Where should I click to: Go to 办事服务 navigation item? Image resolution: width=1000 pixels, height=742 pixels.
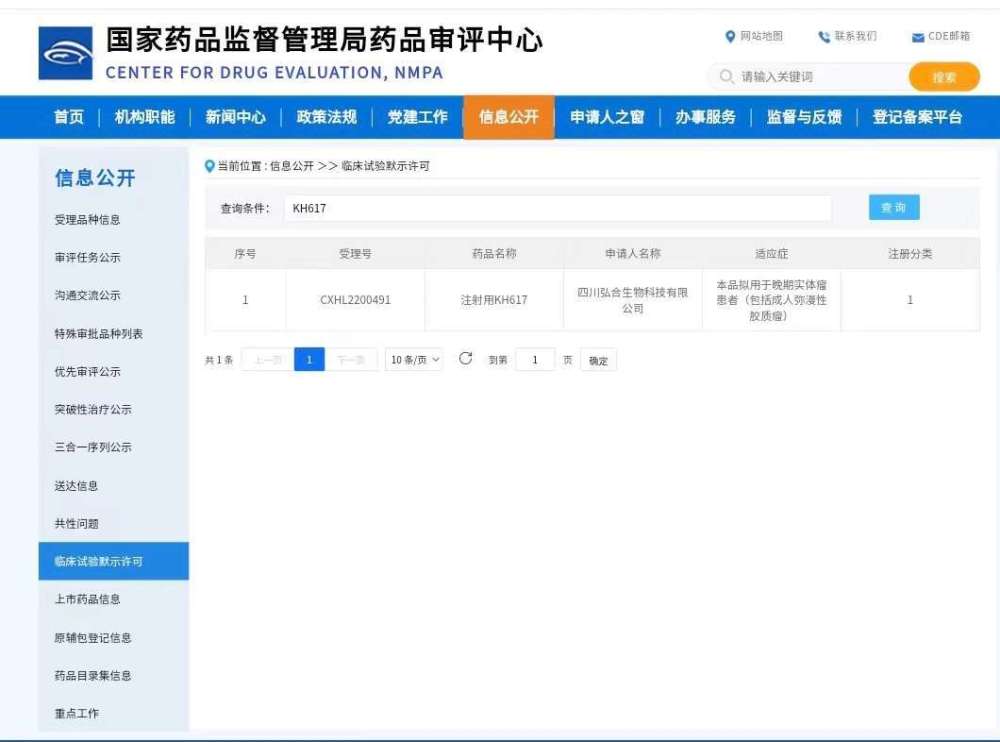point(705,117)
